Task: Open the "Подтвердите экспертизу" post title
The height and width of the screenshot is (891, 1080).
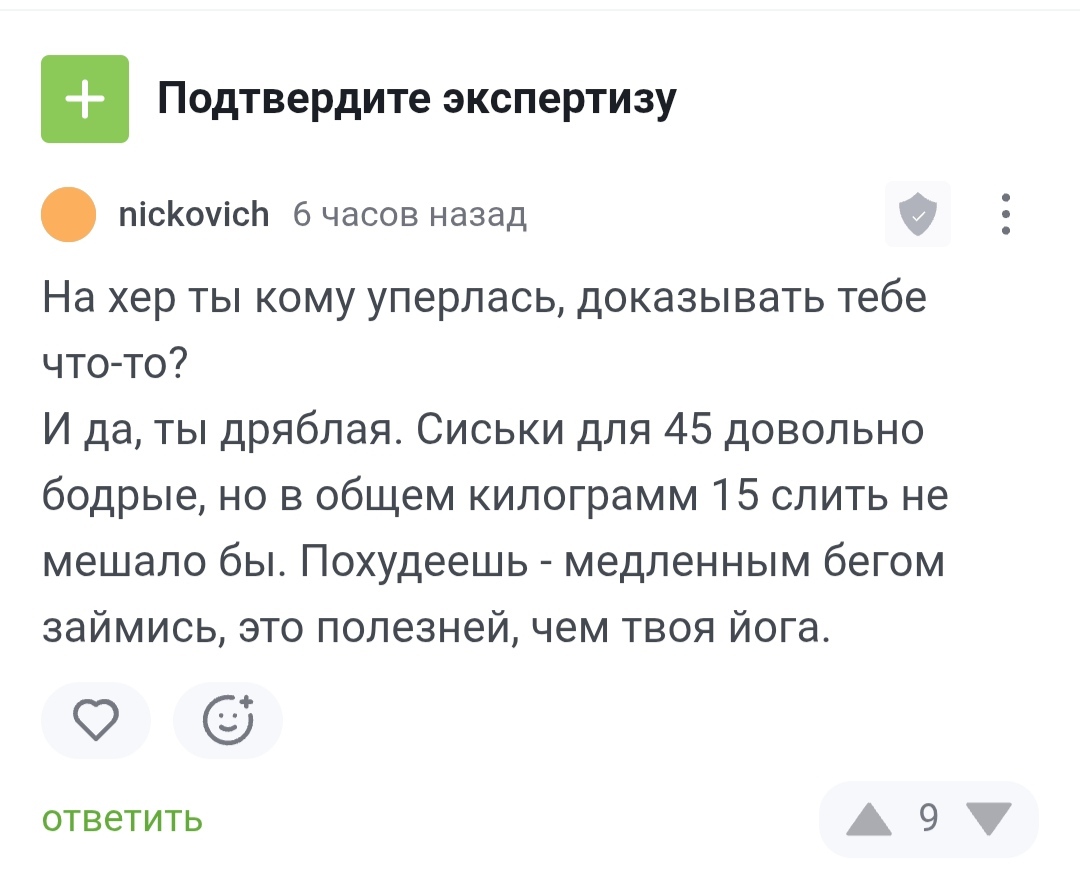Action: click(416, 99)
